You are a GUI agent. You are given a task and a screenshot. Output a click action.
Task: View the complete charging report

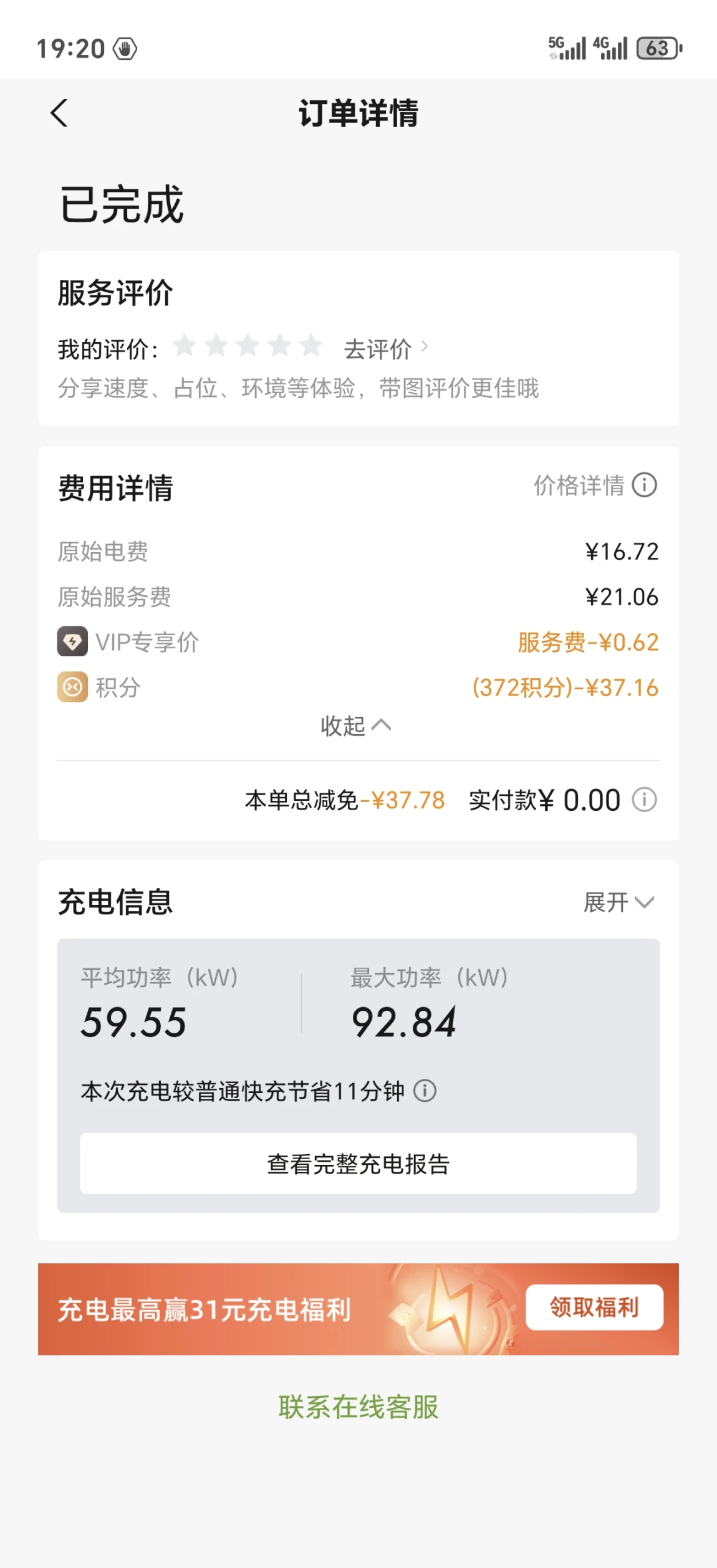(x=358, y=1164)
